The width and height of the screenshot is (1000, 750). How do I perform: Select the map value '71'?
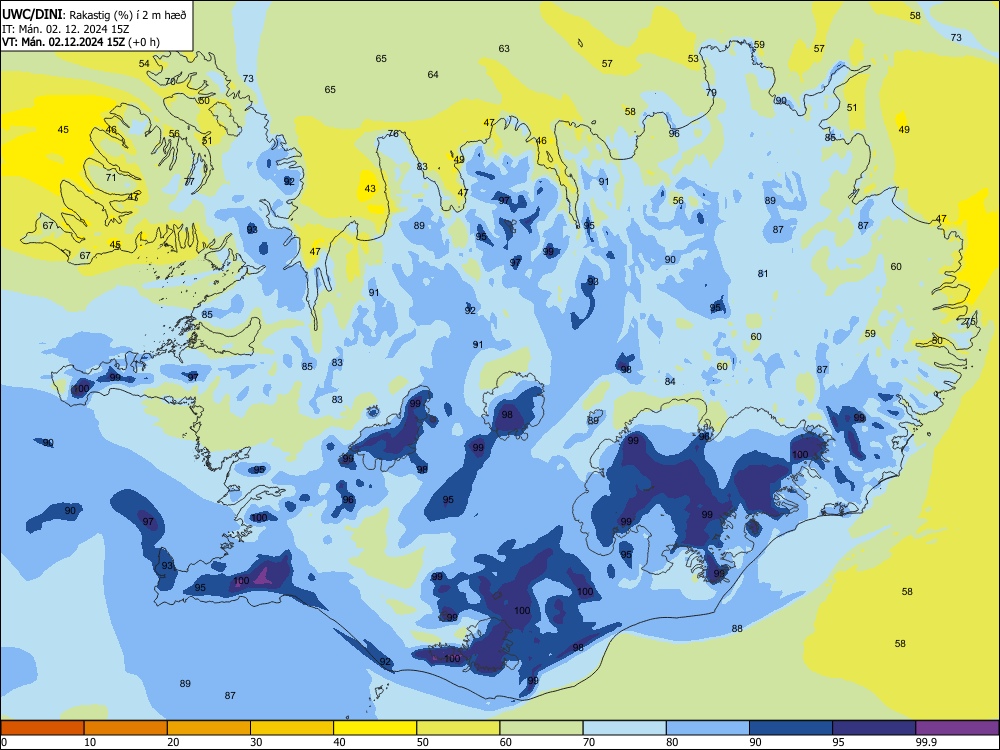[111, 178]
